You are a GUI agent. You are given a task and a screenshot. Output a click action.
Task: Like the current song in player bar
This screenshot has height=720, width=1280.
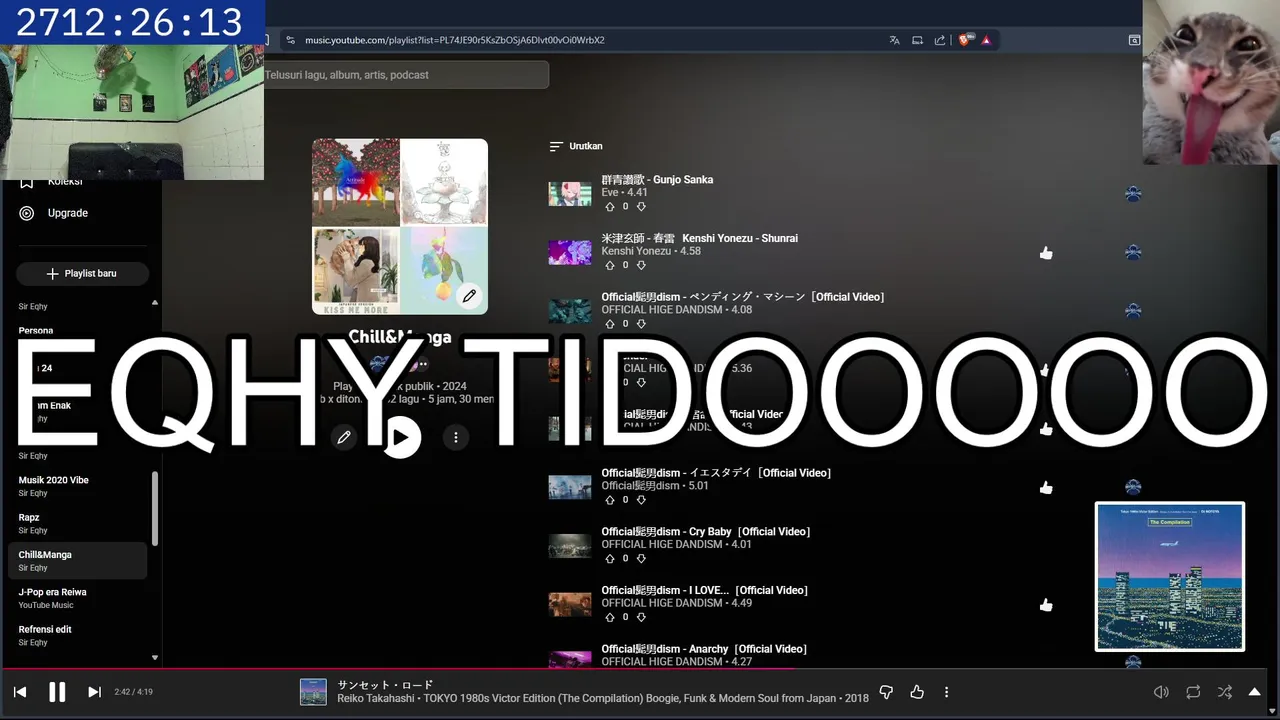pos(917,692)
